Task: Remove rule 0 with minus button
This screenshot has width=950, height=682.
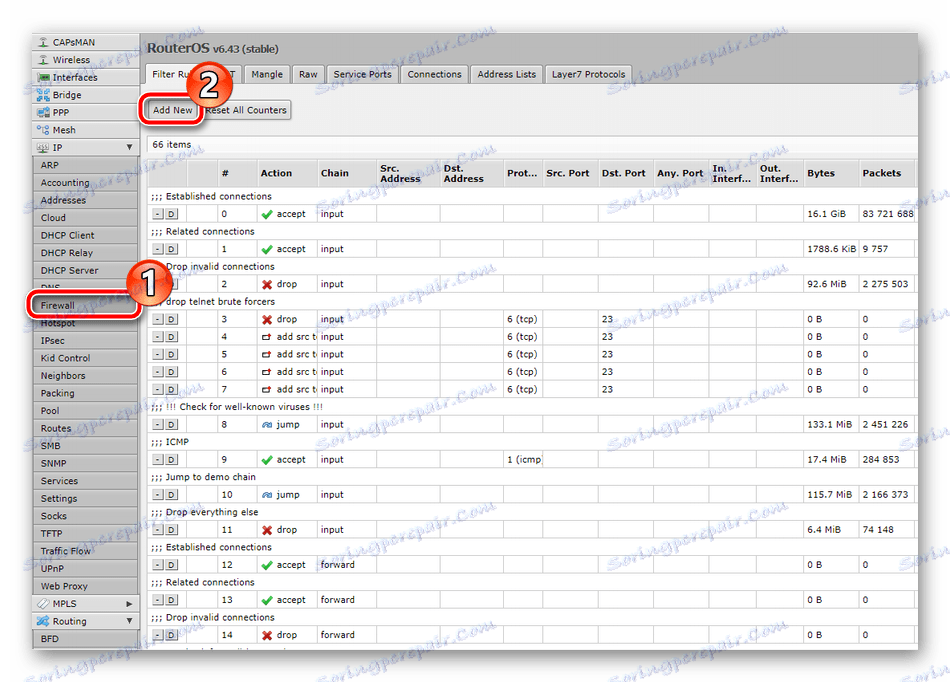Action: [x=158, y=214]
